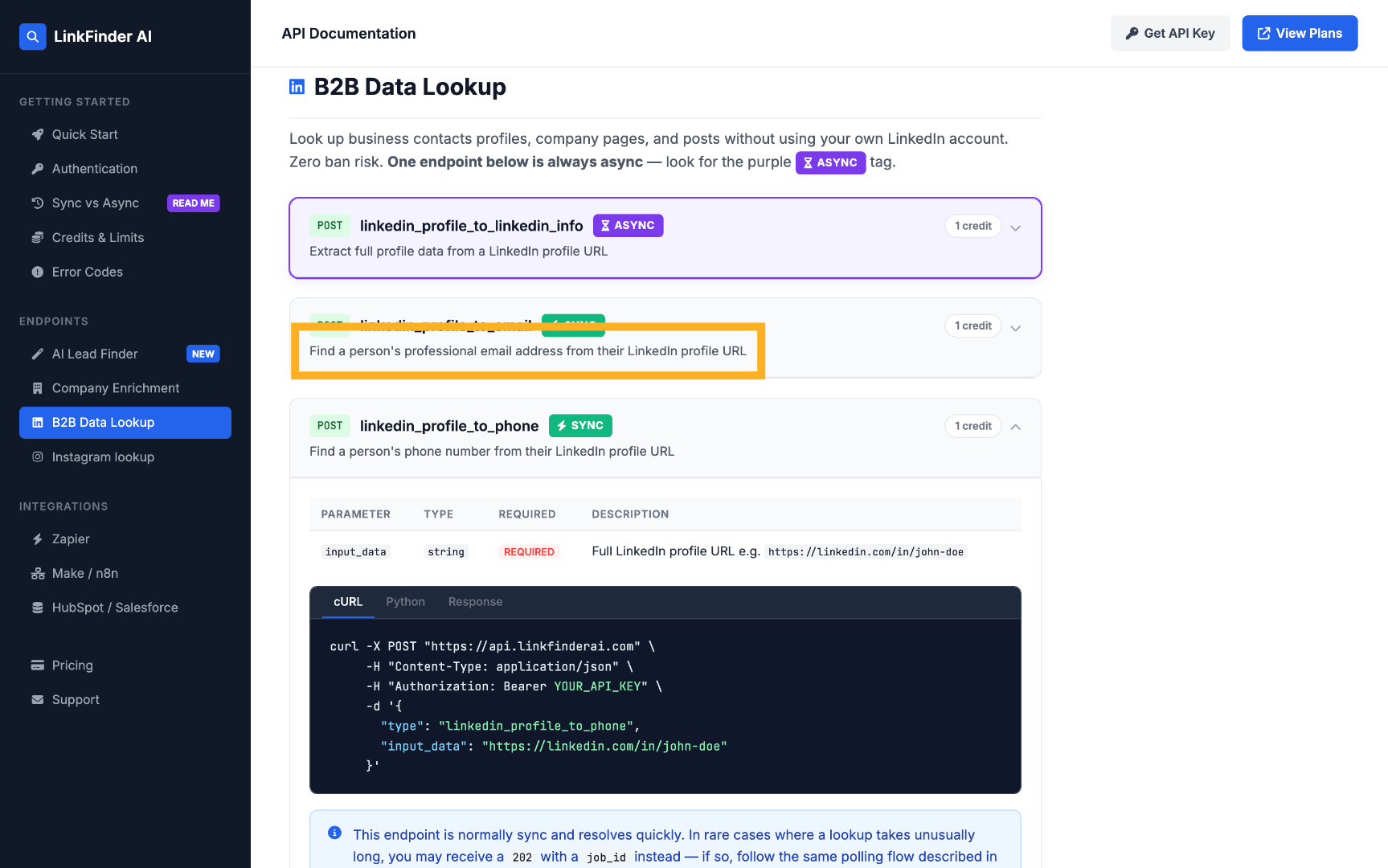1388x868 pixels.
Task: Open the Support page link
Action: coord(125,700)
